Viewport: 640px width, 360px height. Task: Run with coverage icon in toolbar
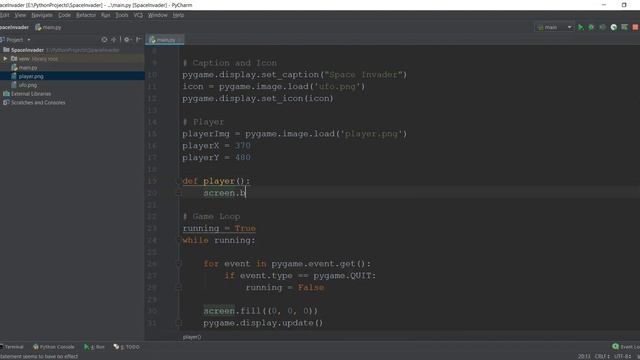tap(602, 27)
